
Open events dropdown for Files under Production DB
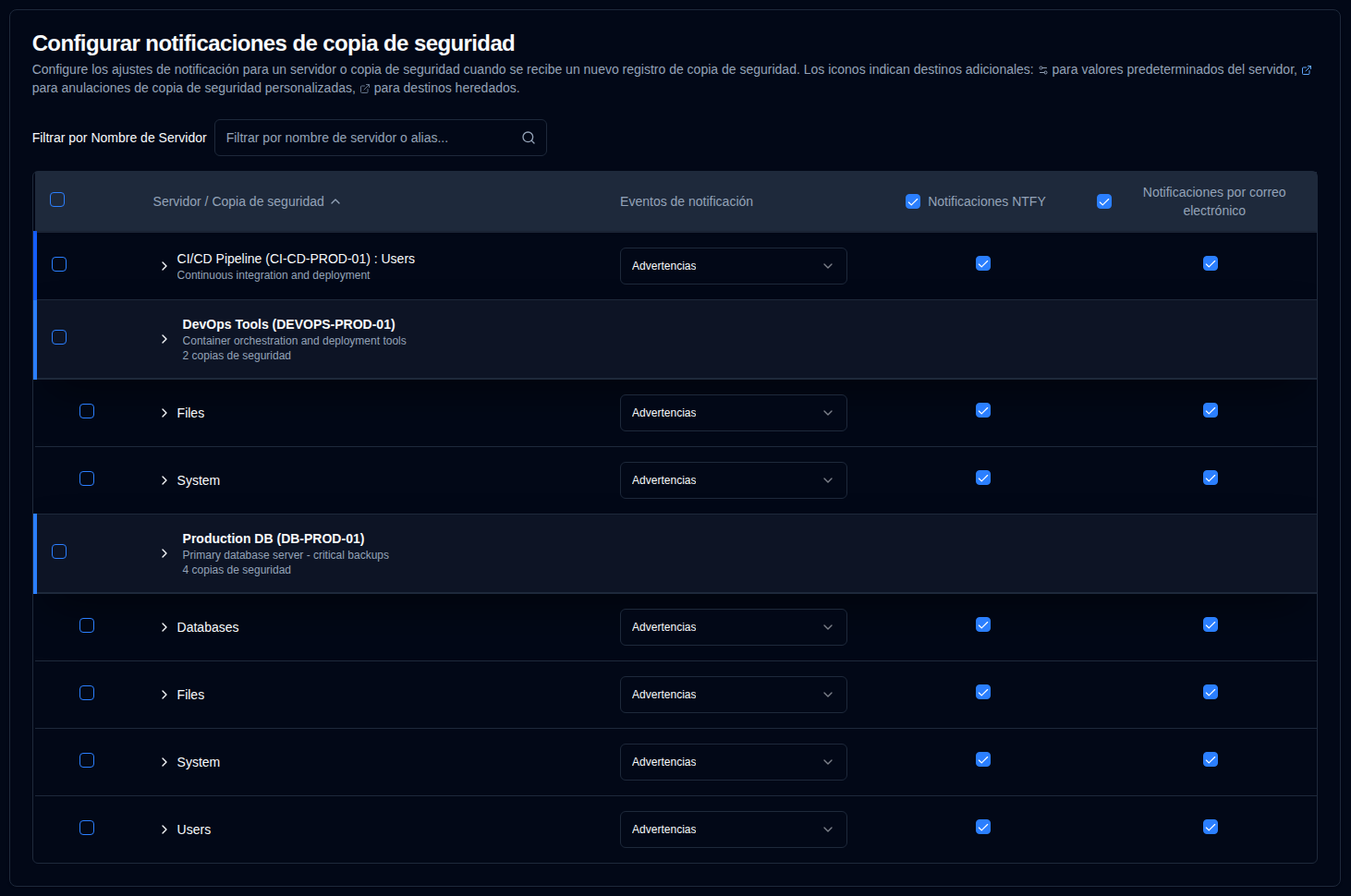tap(734, 695)
